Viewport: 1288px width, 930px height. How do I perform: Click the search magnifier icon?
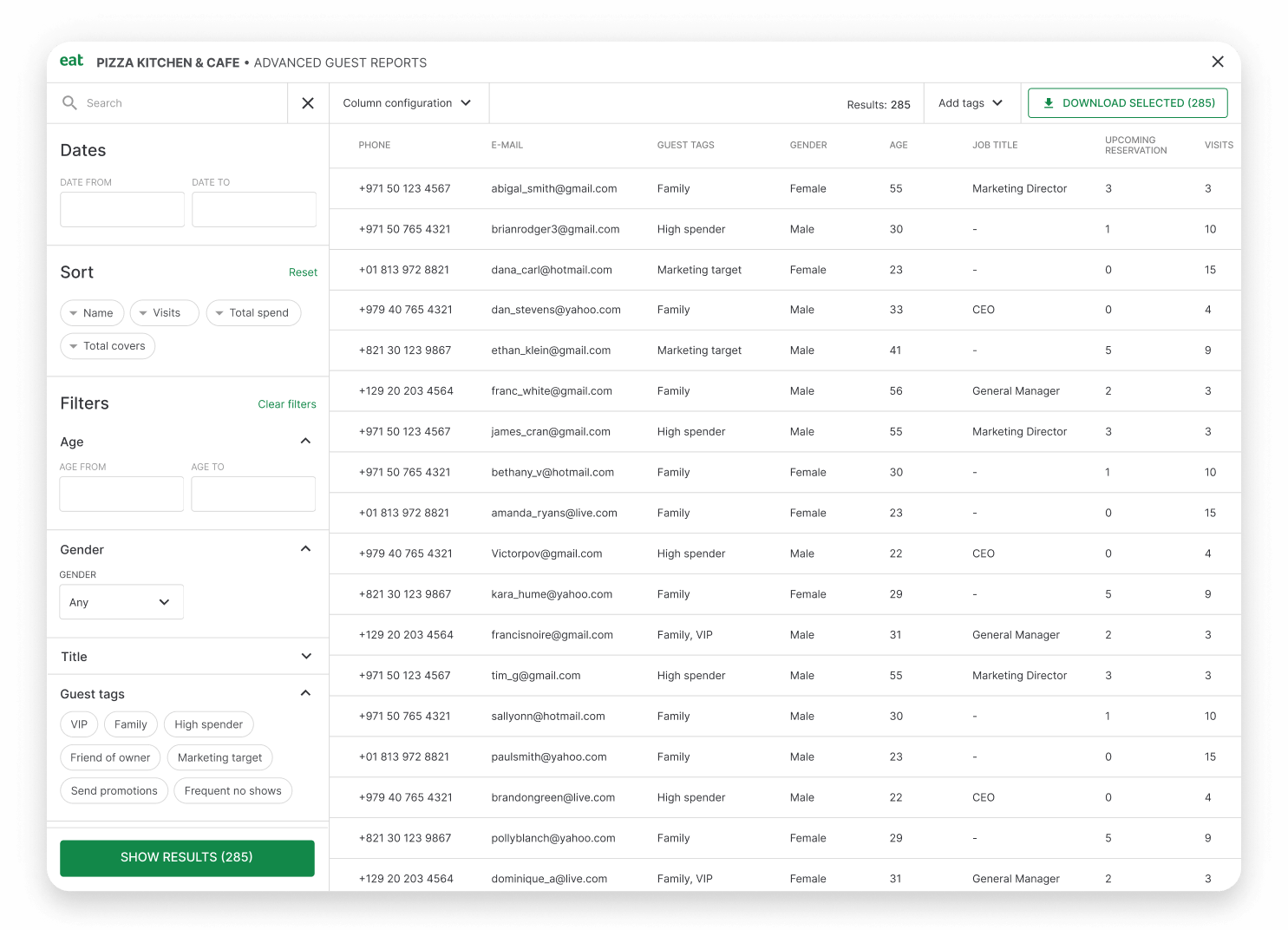pos(69,102)
